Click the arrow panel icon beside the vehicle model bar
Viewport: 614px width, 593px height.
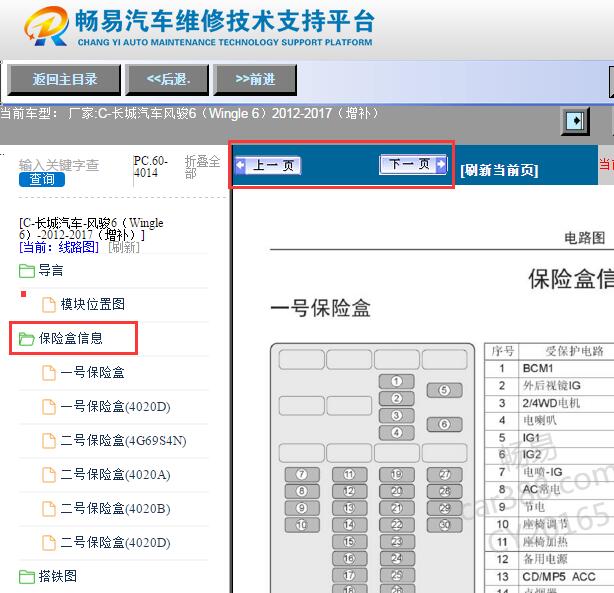(575, 121)
